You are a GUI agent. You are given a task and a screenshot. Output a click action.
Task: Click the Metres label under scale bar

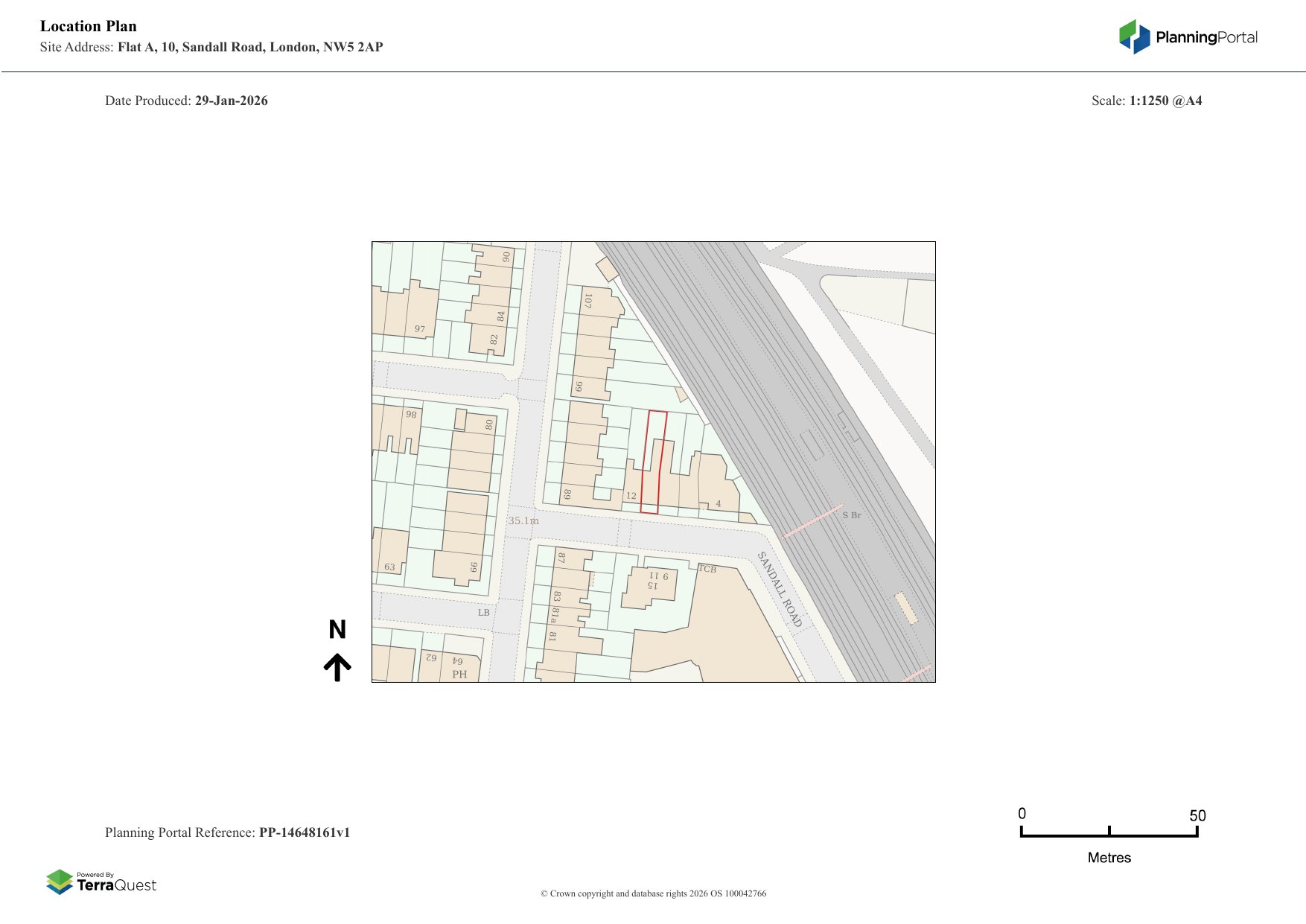pos(1109,858)
